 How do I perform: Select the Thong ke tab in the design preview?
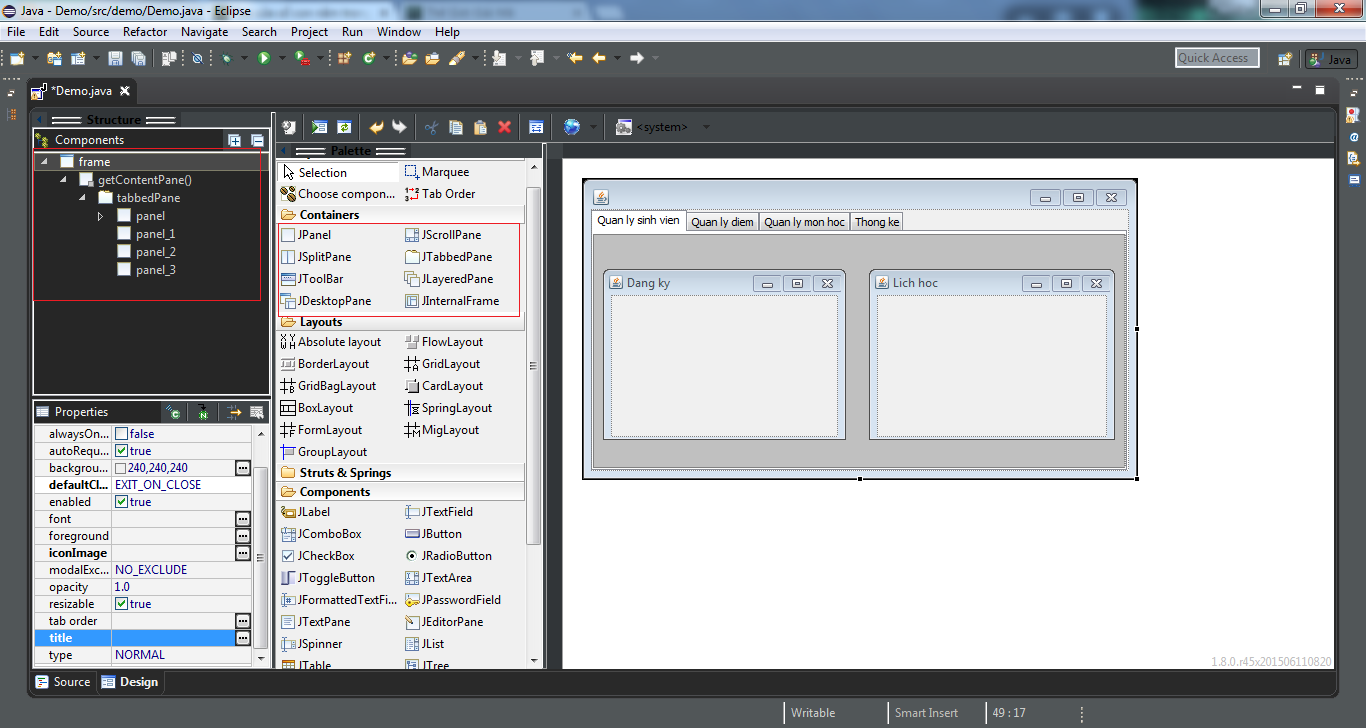[x=877, y=222]
